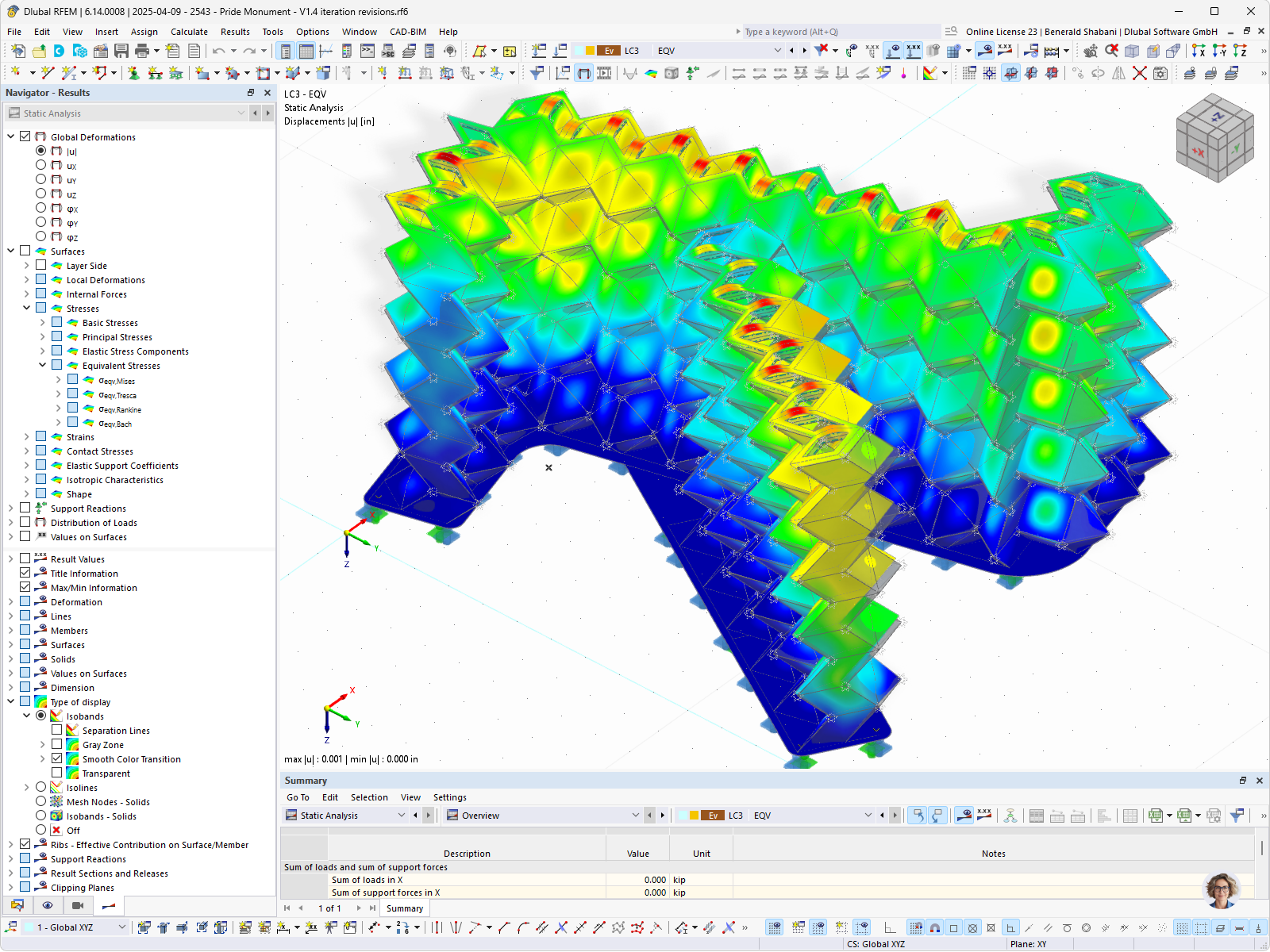Click the keyword search input field

pyautogui.click(x=840, y=32)
